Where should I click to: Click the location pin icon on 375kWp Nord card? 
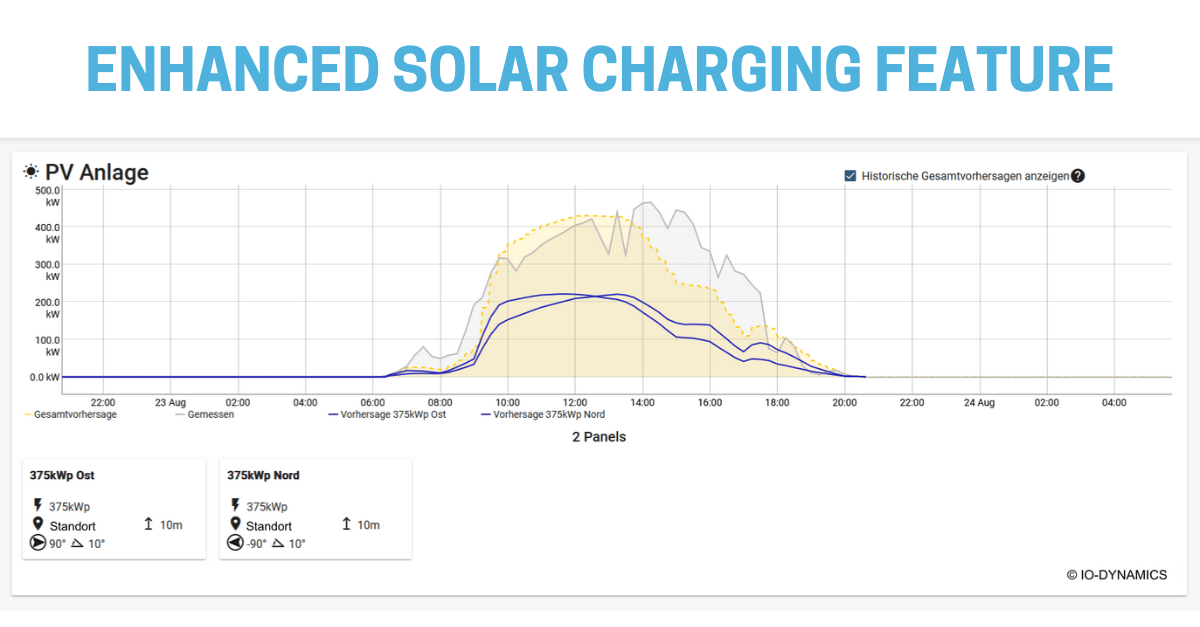click(236, 524)
